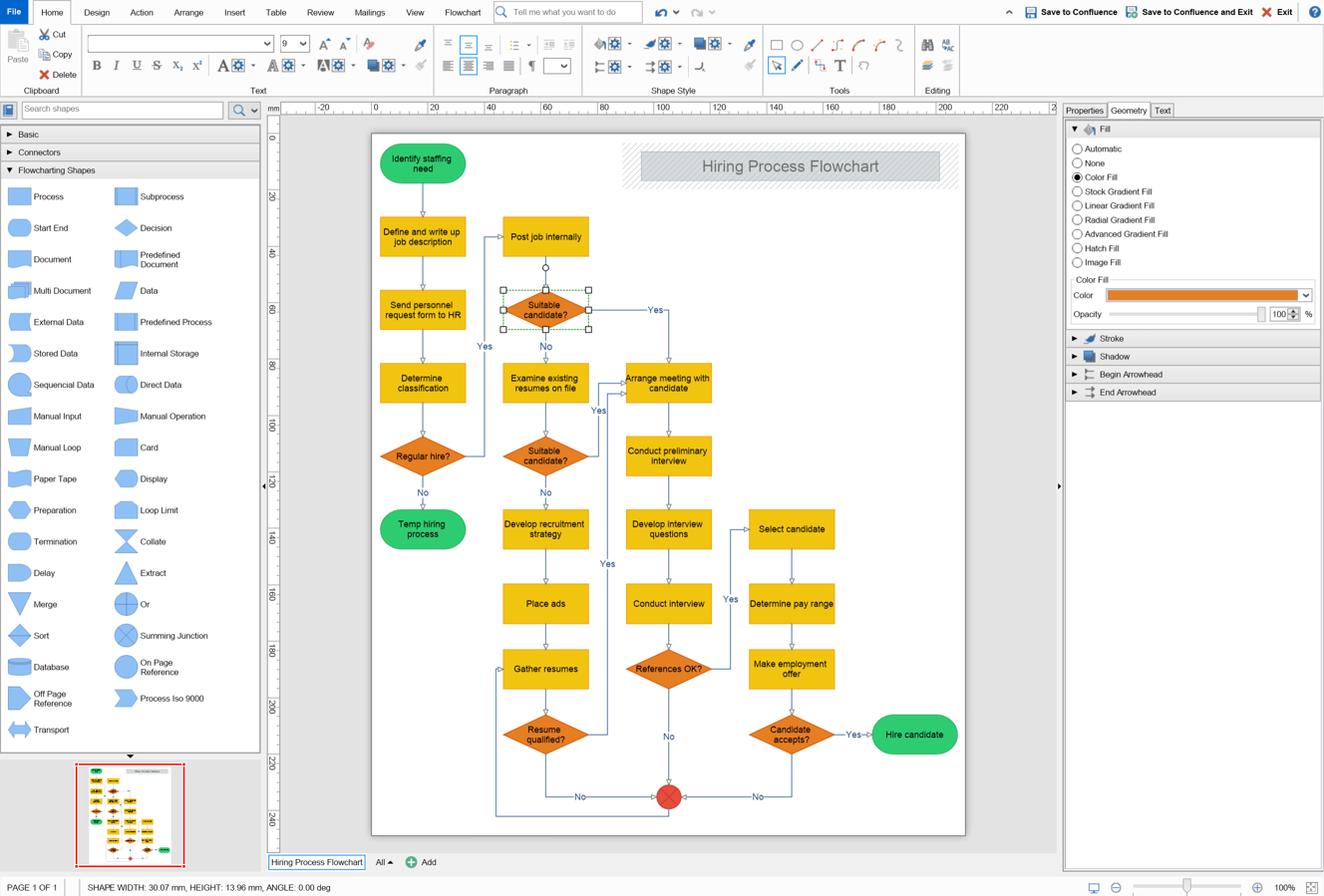Open Find with the binoculars icon
Screen dimensions: 1324x896
[x=928, y=45]
